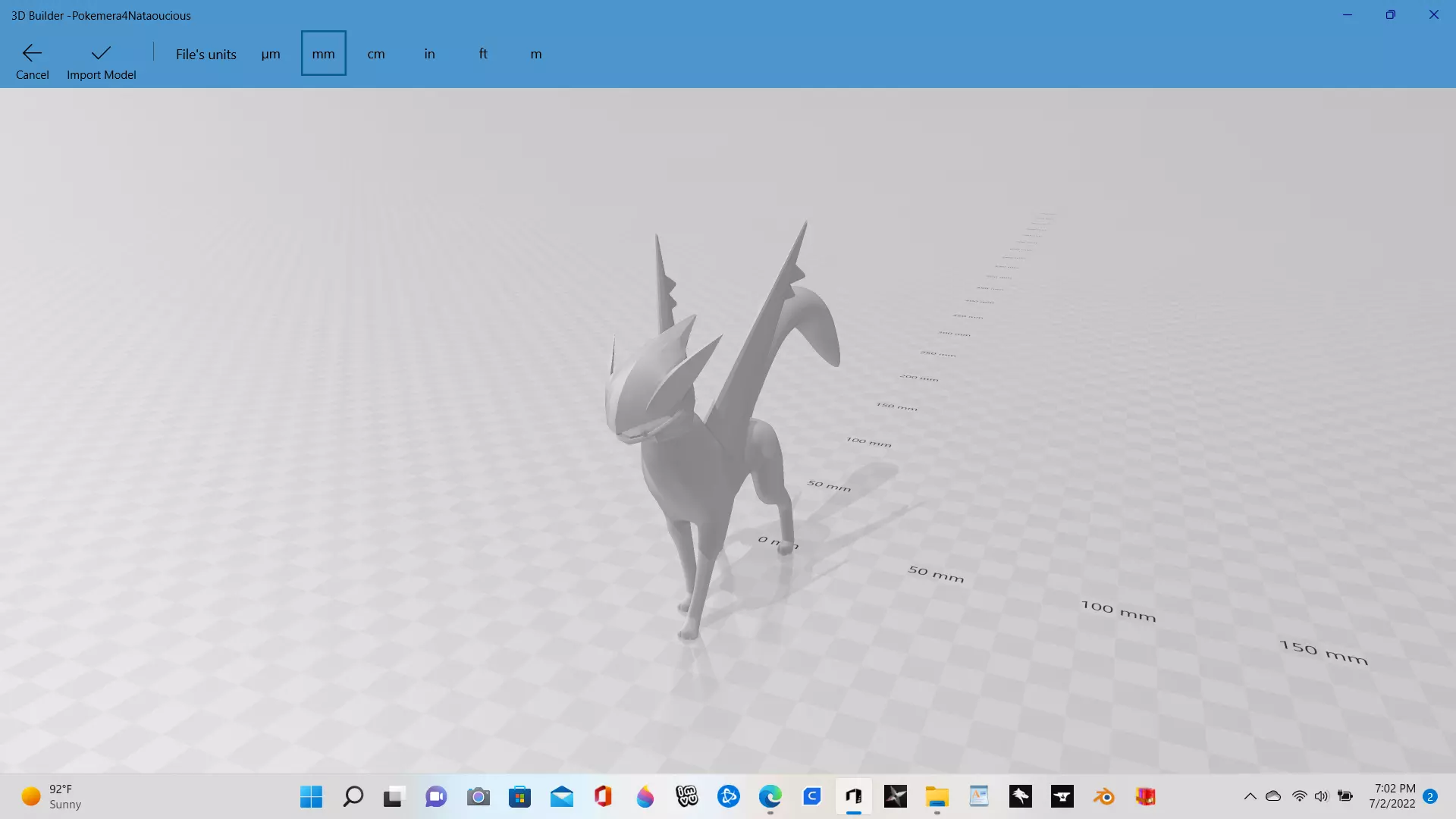Click the Cancel back arrow

tap(32, 53)
